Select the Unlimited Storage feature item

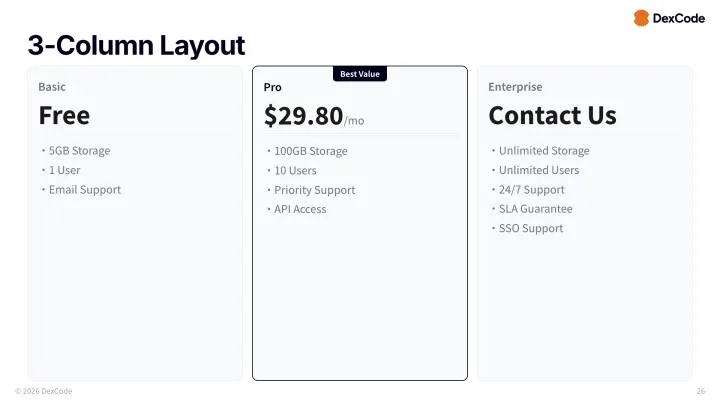(x=543, y=151)
